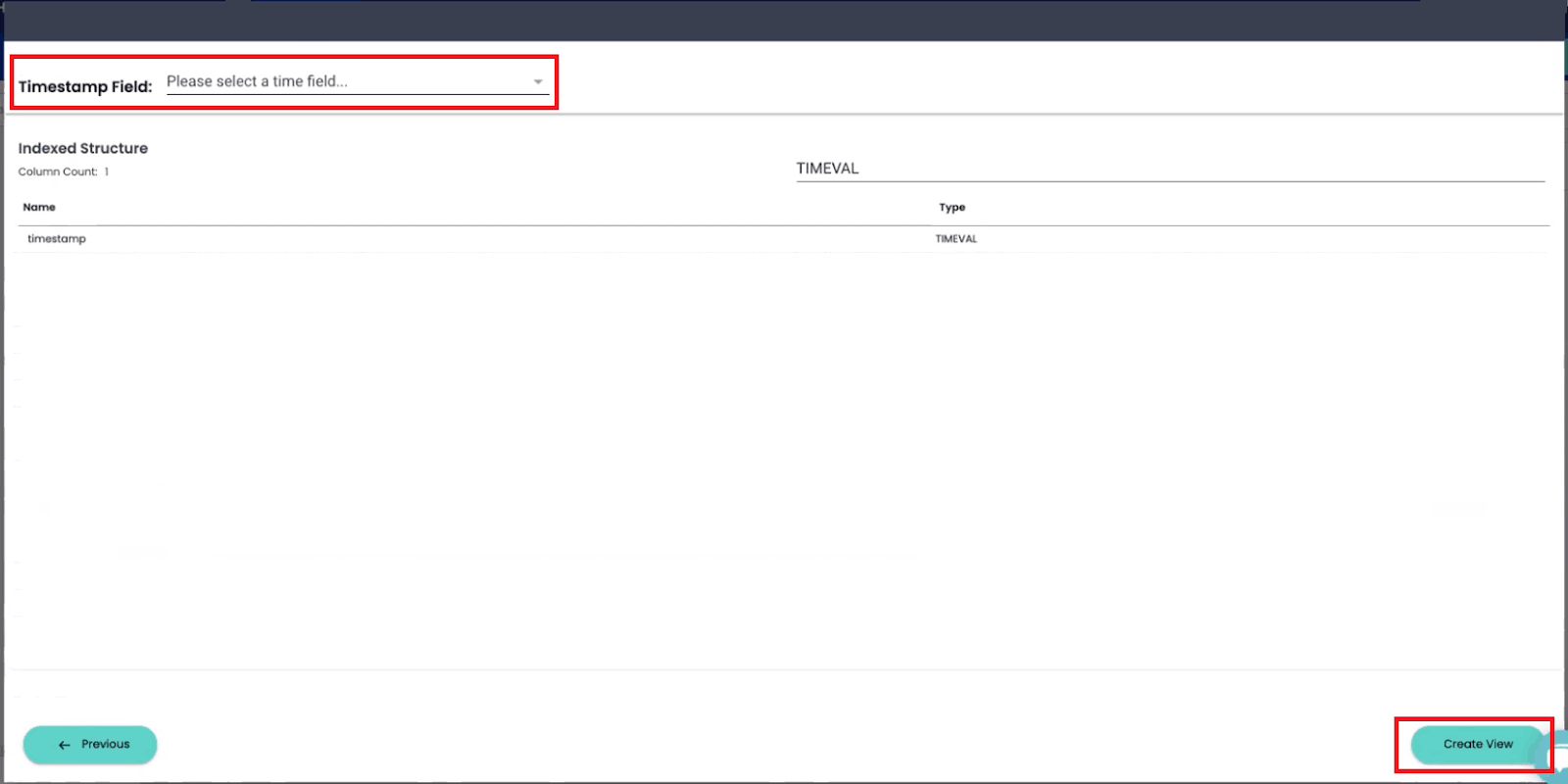Click the Indexed Structure heading
Screen dimensions: 1568x784
[x=83, y=149]
